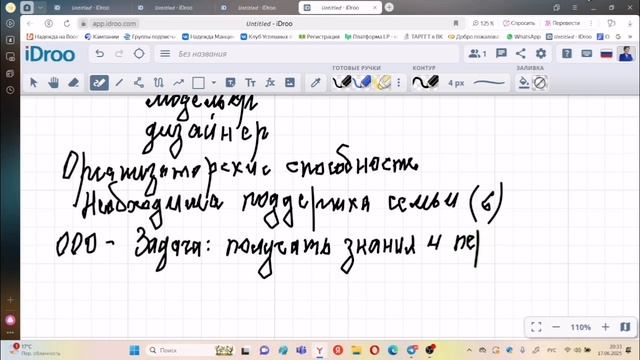640x360 pixels.
Task: Open fill color bucket
Action: tap(523, 83)
